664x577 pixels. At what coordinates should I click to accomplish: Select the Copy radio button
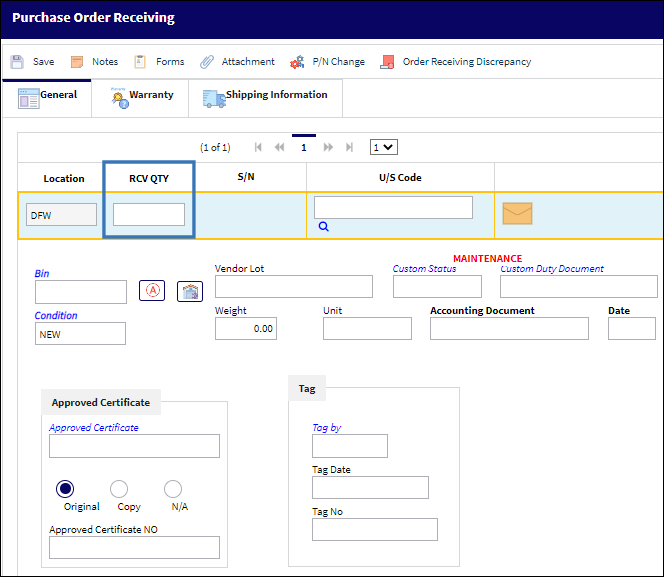coord(119,489)
